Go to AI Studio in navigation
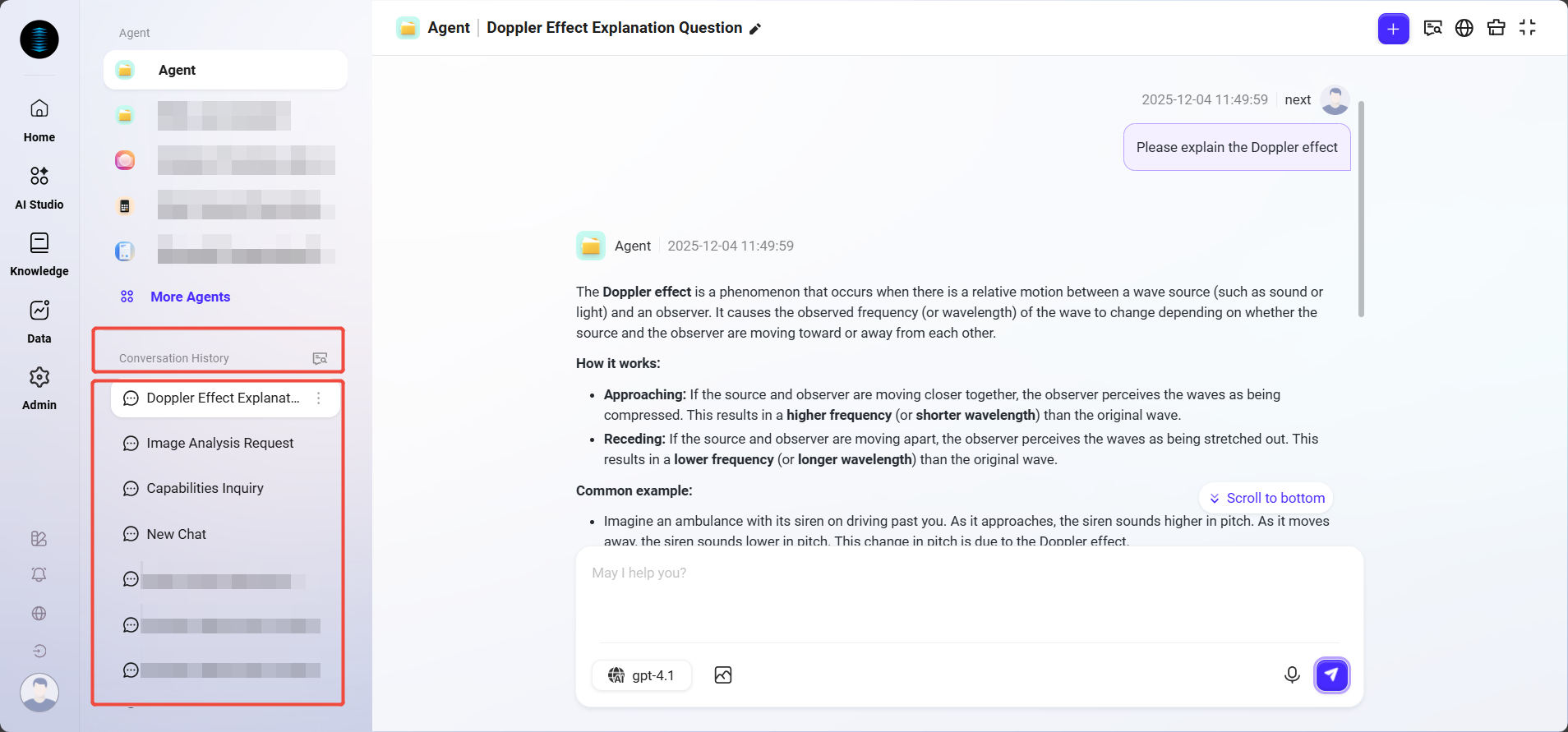 [x=39, y=186]
